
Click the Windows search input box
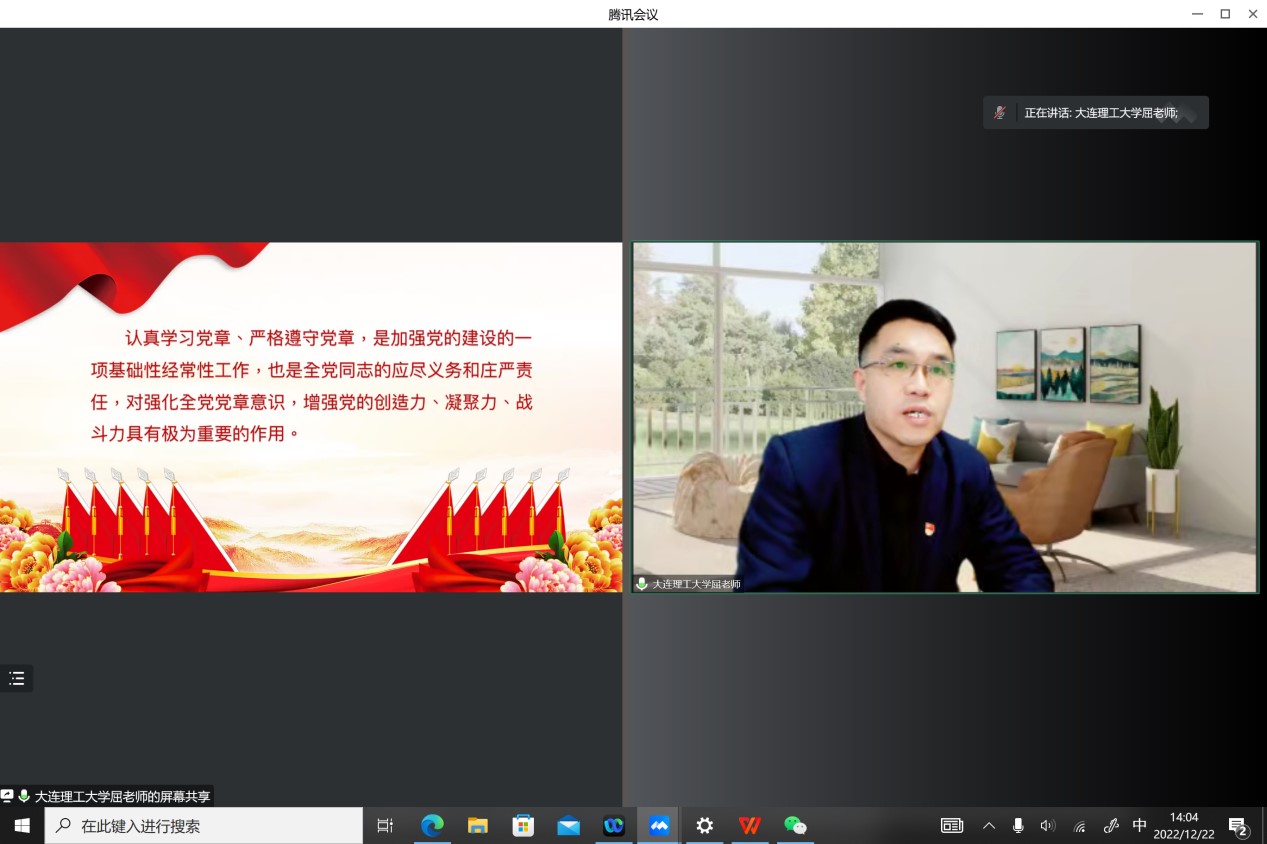coord(205,826)
